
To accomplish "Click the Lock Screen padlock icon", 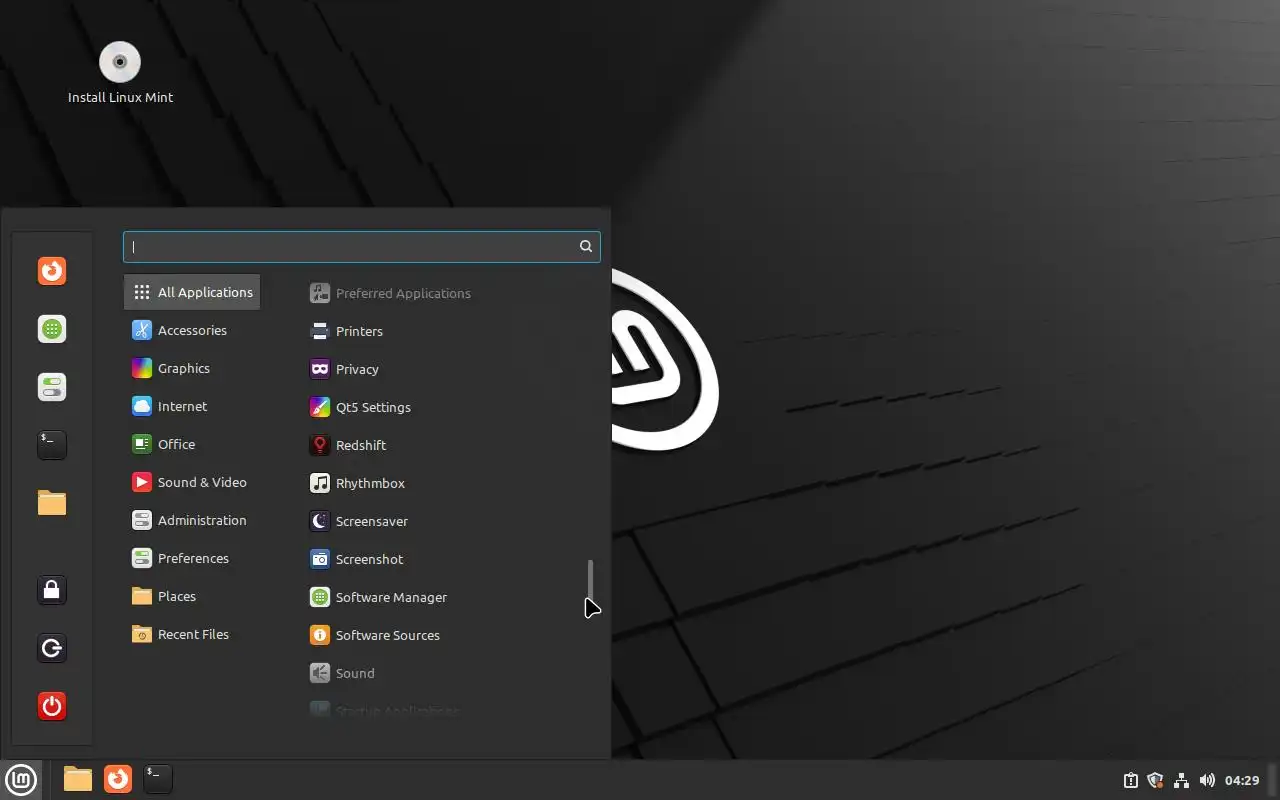I will [x=52, y=590].
